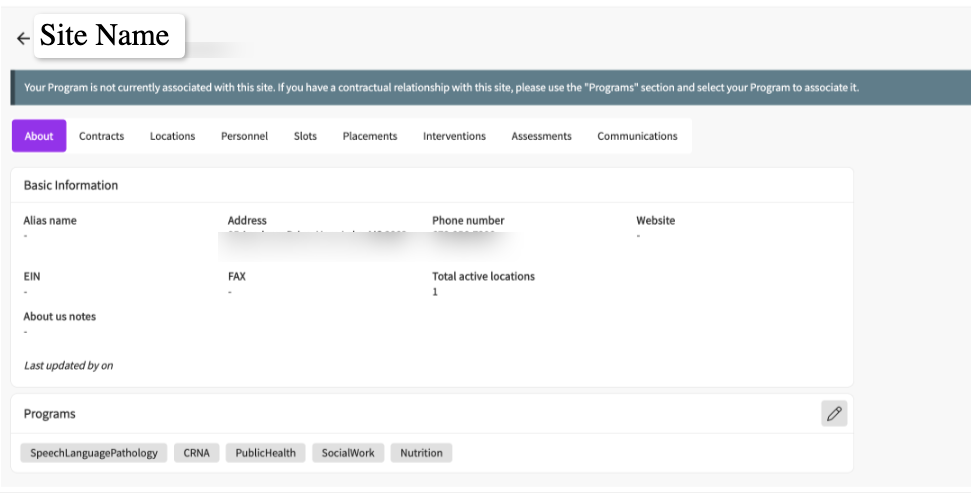Click the Site Name page title
Image resolution: width=971 pixels, height=493 pixels.
tap(105, 36)
